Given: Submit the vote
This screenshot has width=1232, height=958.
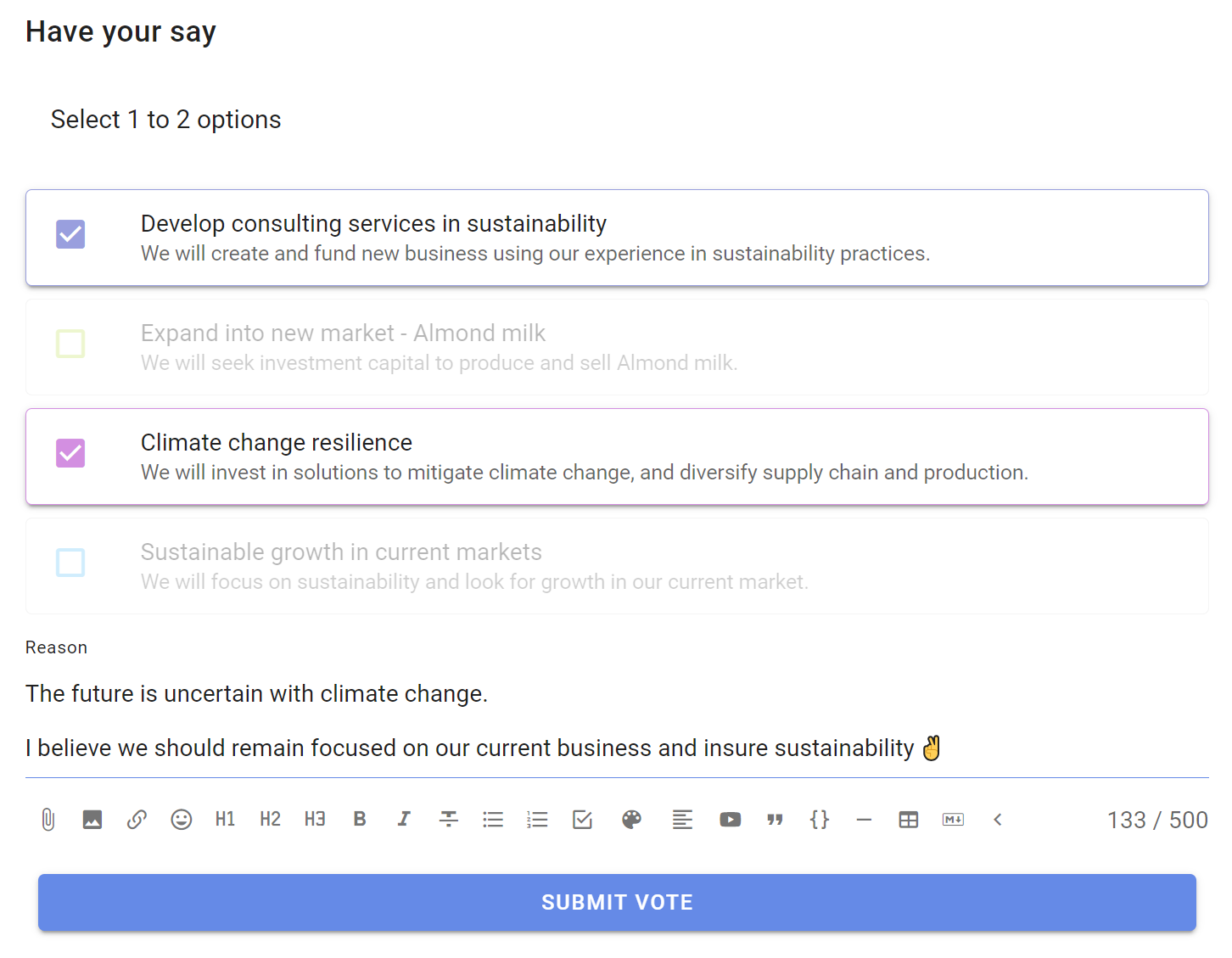Looking at the screenshot, I should [617, 903].
